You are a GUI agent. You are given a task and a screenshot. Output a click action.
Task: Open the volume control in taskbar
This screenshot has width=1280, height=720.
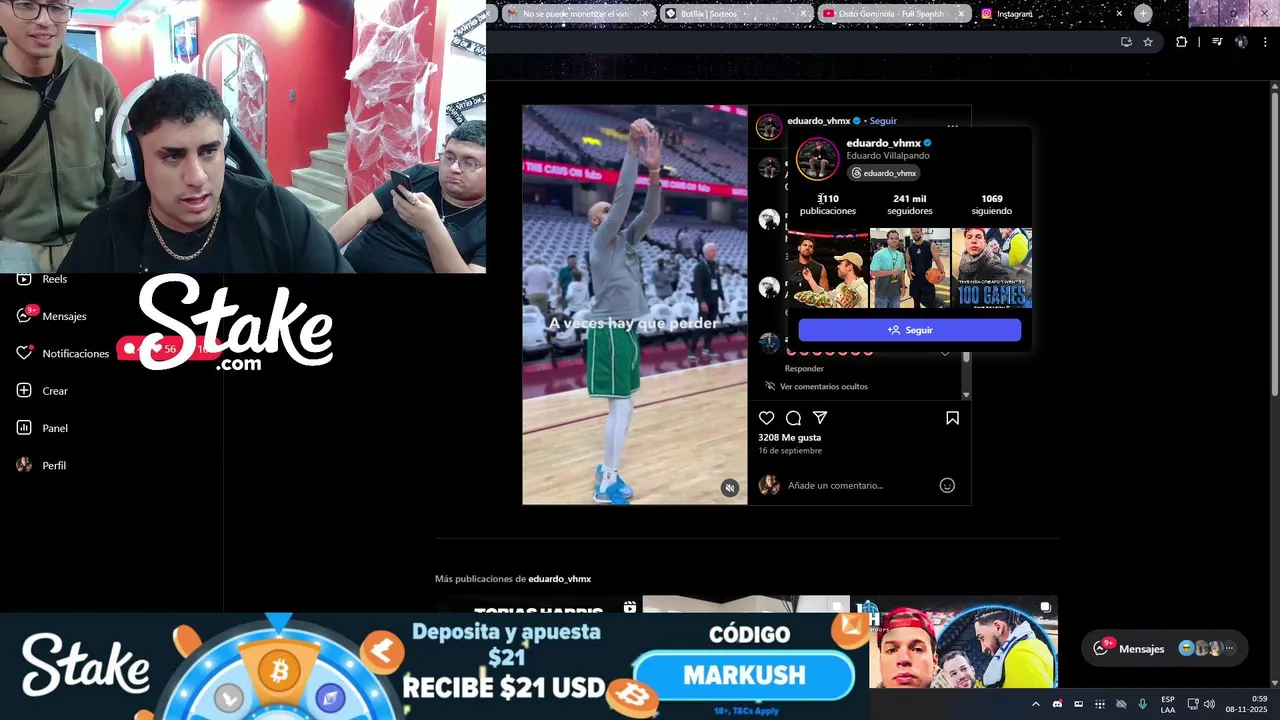1209,704
